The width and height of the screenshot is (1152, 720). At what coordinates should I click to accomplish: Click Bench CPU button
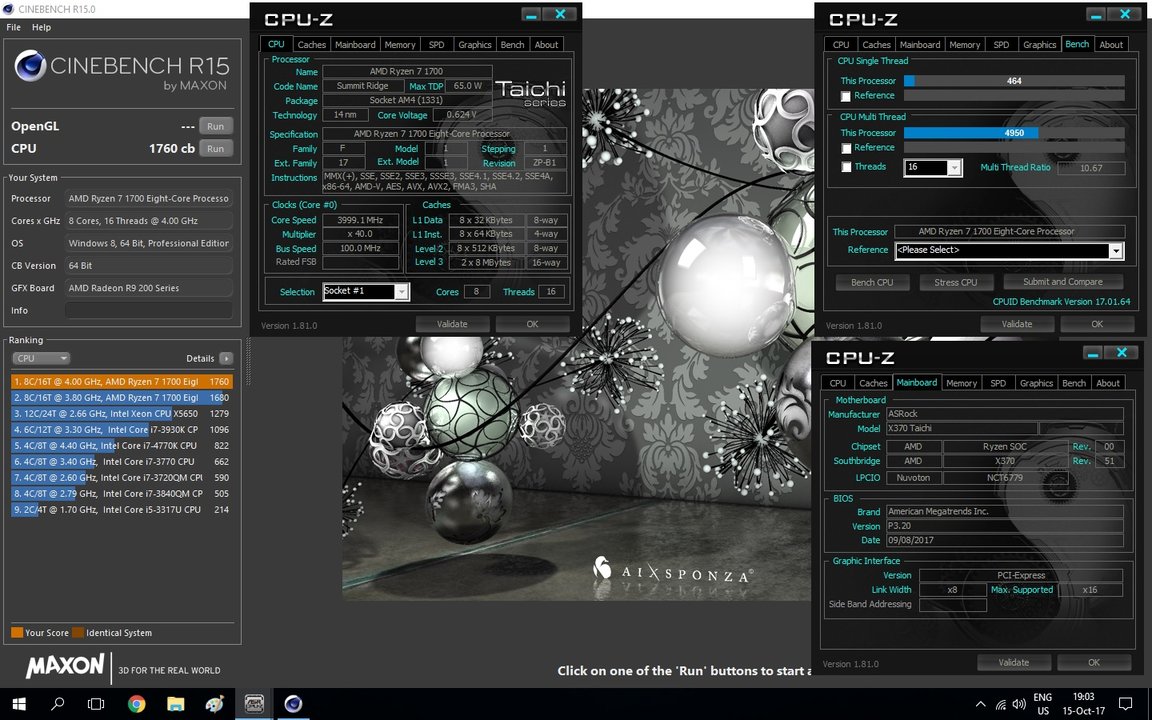(x=872, y=282)
